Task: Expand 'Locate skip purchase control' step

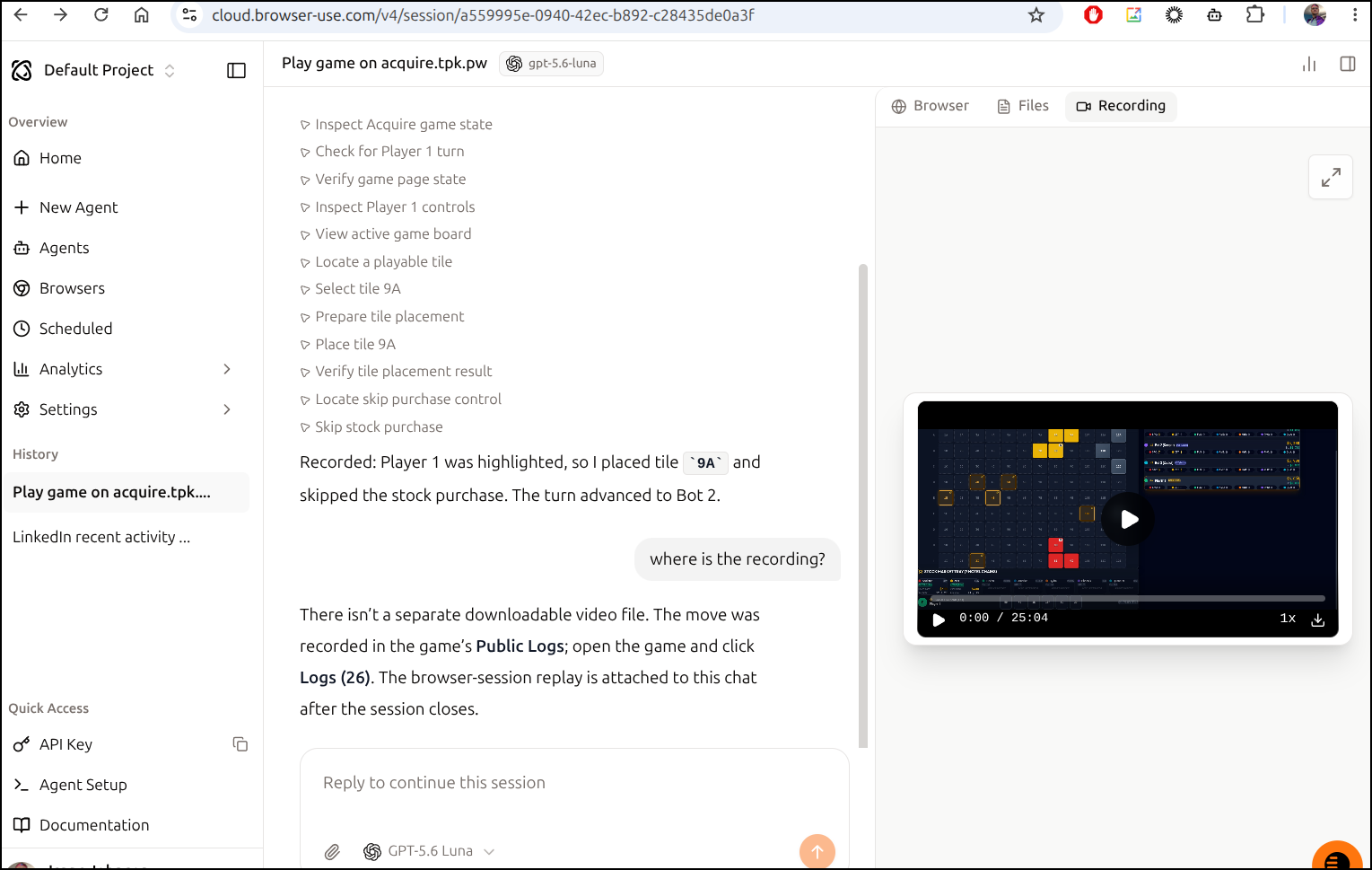Action: 401,400
